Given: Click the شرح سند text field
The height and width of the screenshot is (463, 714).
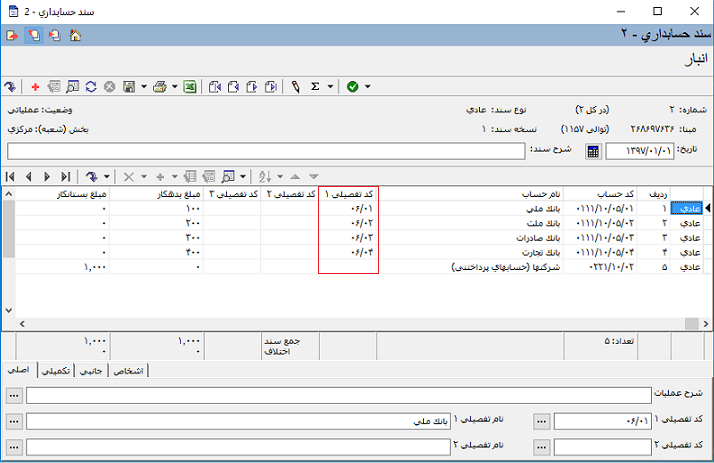Looking at the screenshot, I should click(x=265, y=151).
